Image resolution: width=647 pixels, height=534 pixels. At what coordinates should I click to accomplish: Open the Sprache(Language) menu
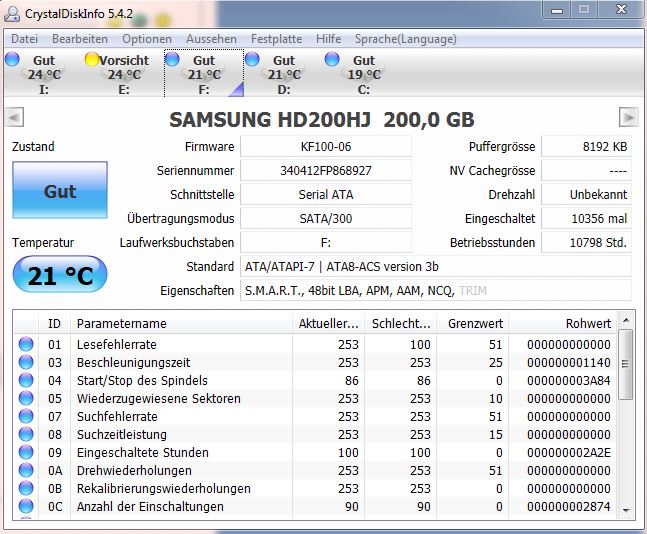(406, 39)
